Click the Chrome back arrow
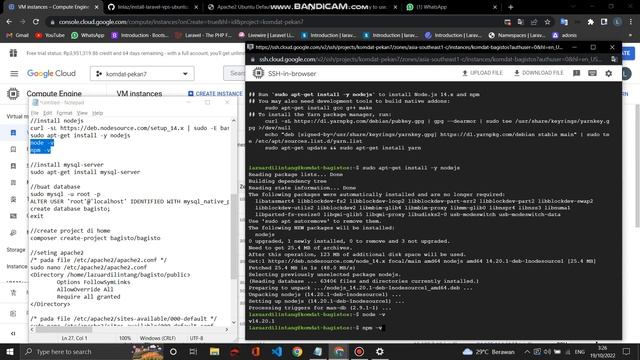The width and height of the screenshot is (640, 360). pyautogui.click(x=9, y=22)
